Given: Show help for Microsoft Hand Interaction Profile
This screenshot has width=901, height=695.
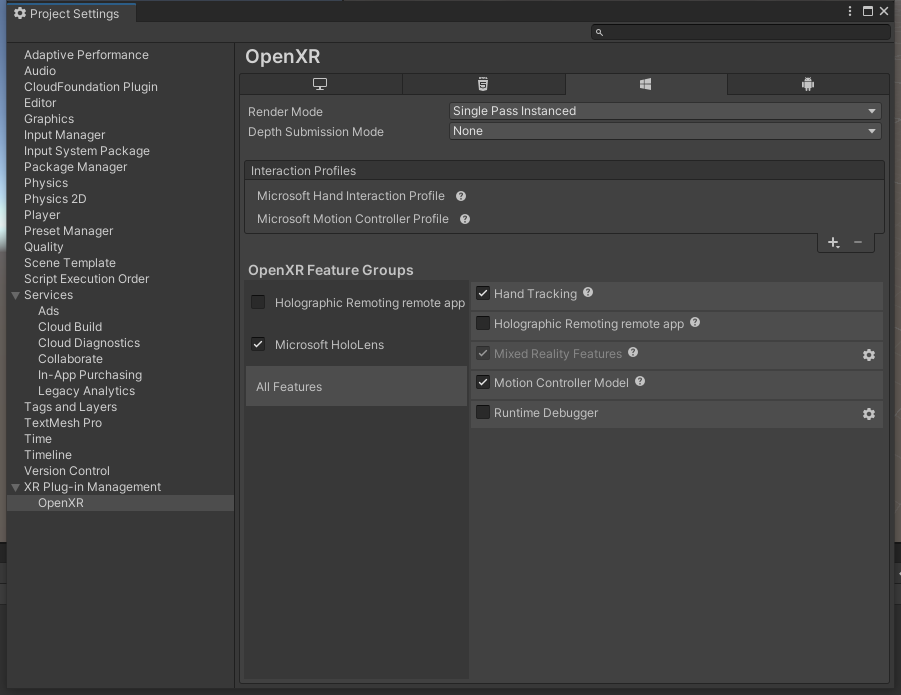Looking at the screenshot, I should [x=461, y=196].
